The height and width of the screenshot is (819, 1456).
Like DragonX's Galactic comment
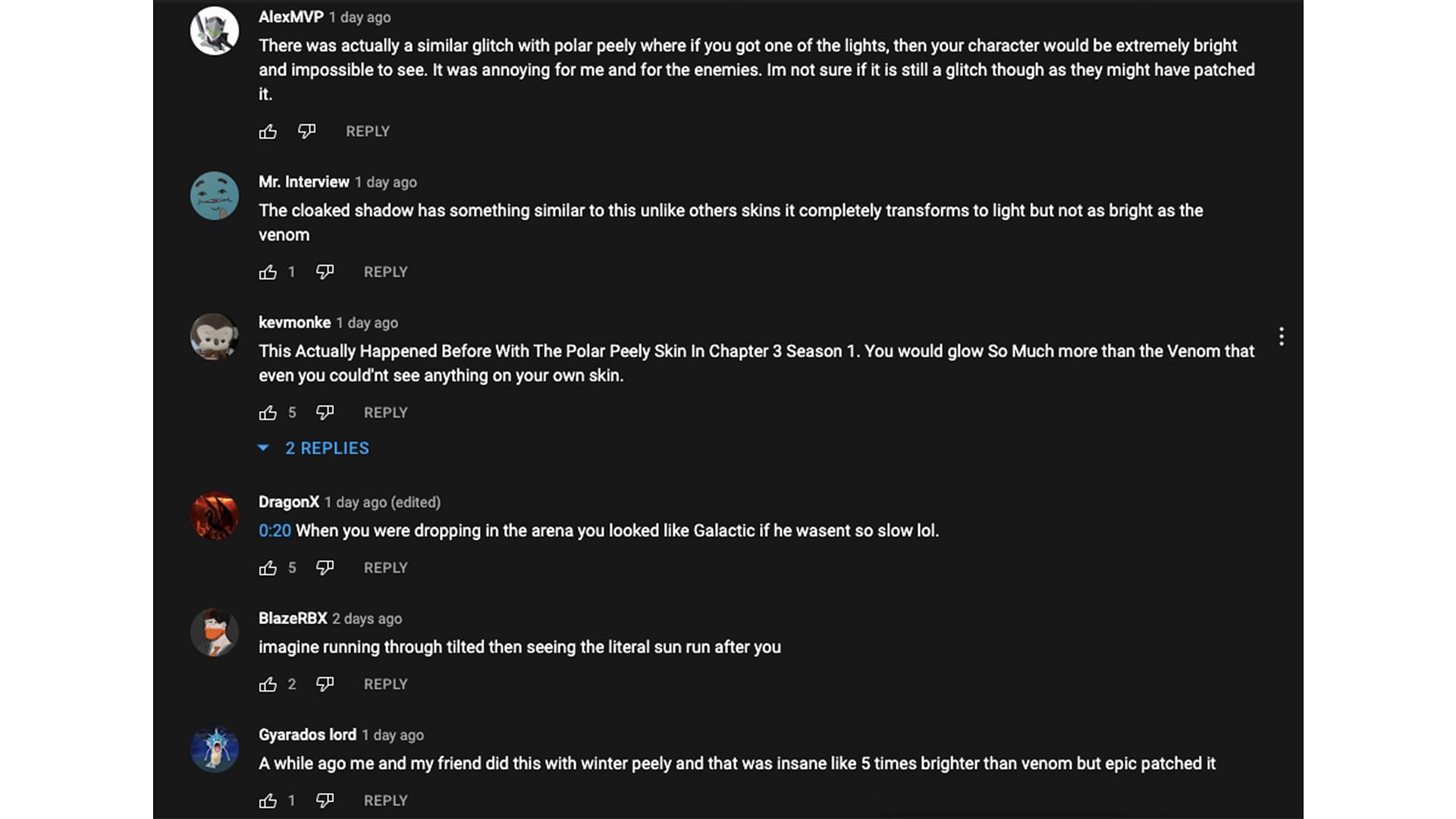pos(268,568)
